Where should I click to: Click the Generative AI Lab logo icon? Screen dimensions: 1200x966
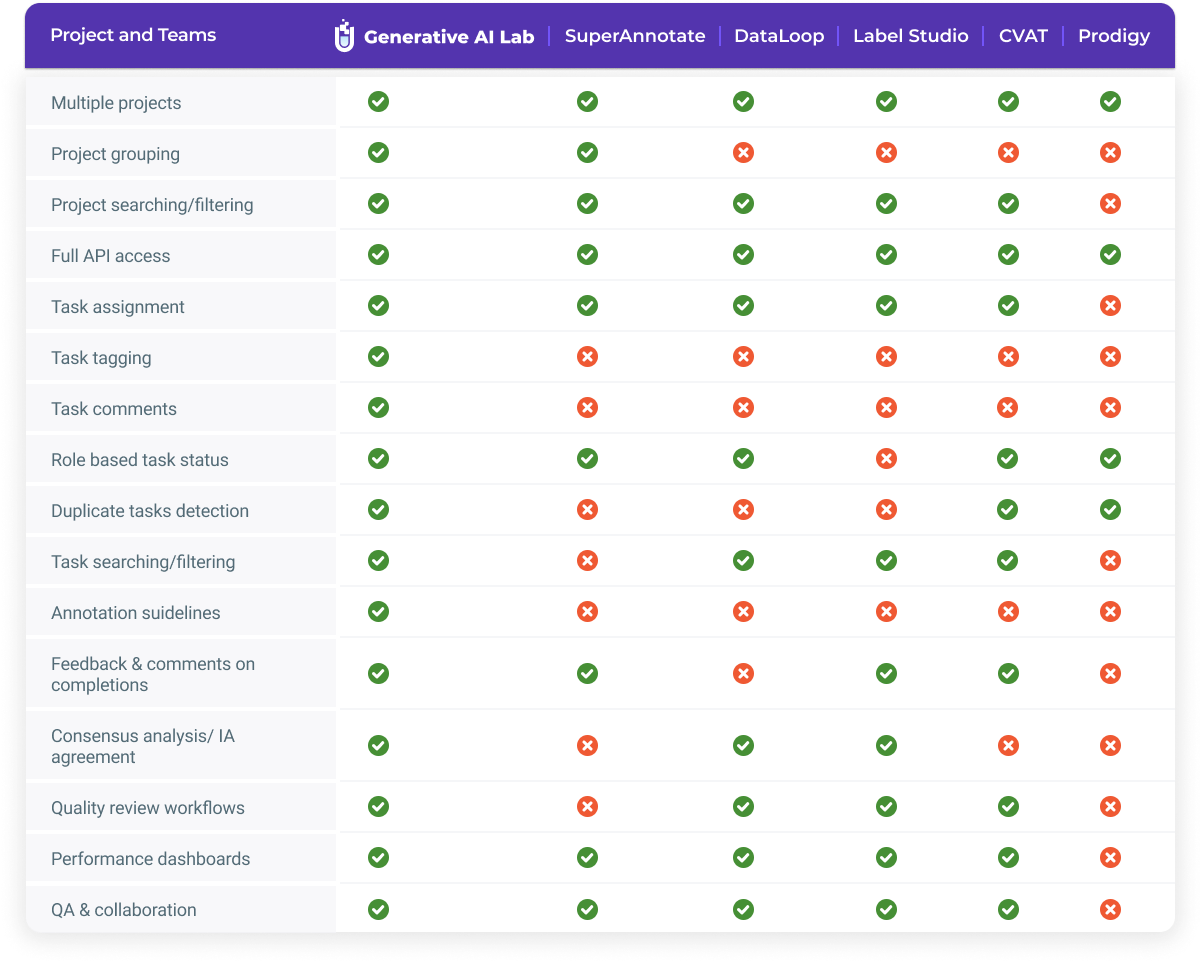tap(344, 36)
